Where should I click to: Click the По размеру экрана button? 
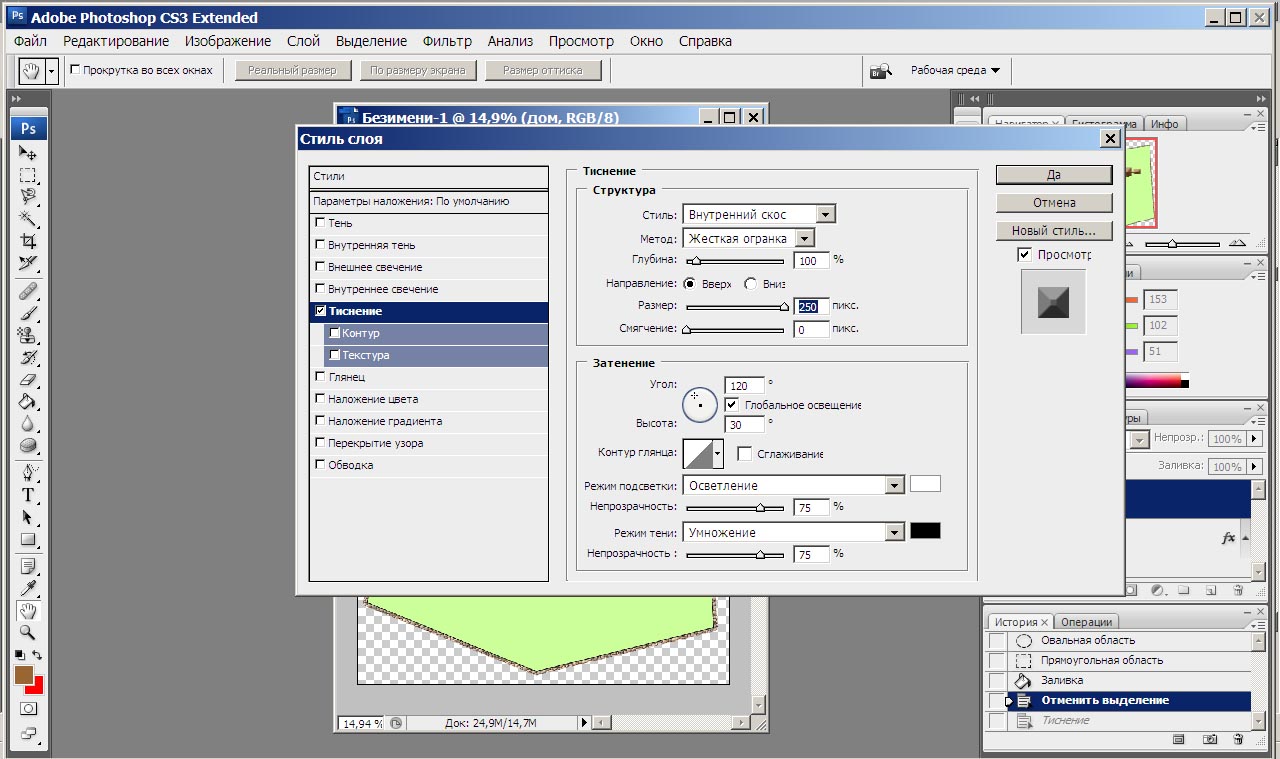[x=417, y=71]
